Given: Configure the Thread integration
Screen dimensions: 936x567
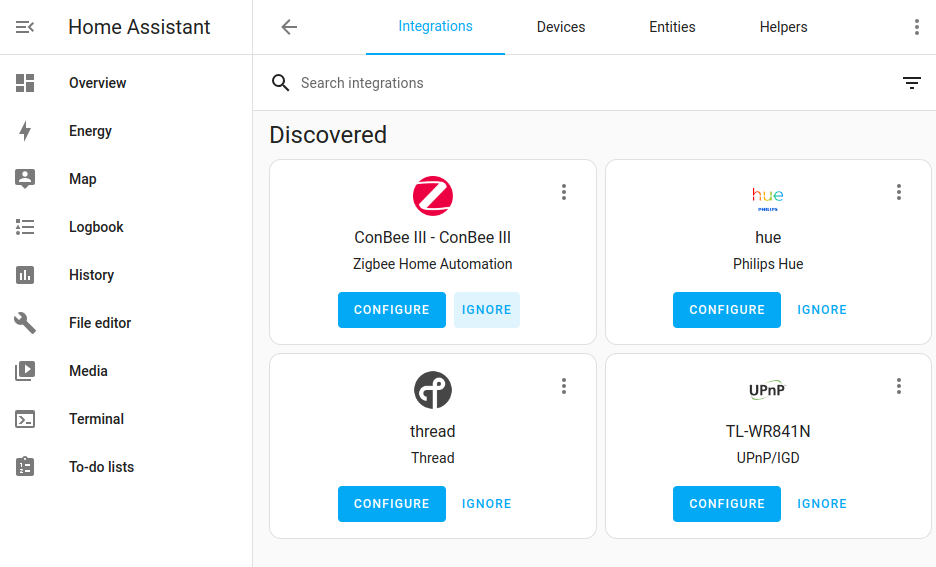Looking at the screenshot, I should 392,504.
